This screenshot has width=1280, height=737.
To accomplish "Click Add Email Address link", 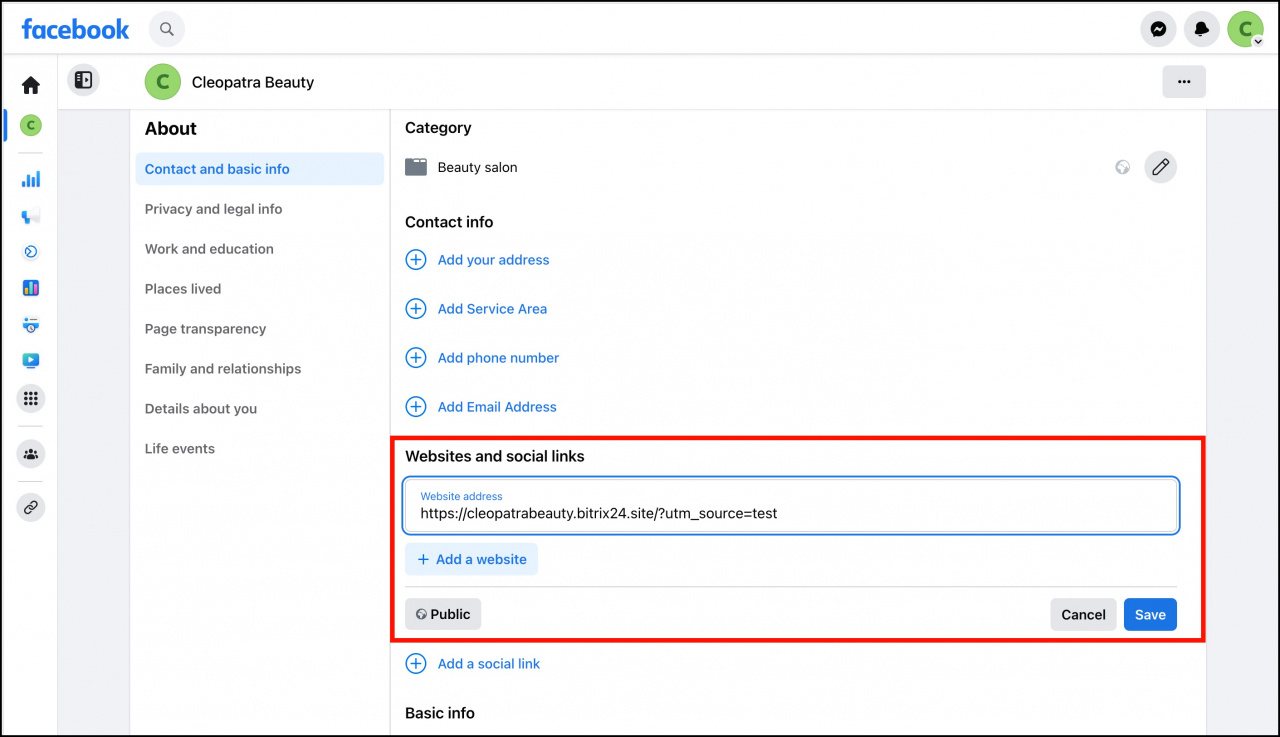I will coord(497,407).
